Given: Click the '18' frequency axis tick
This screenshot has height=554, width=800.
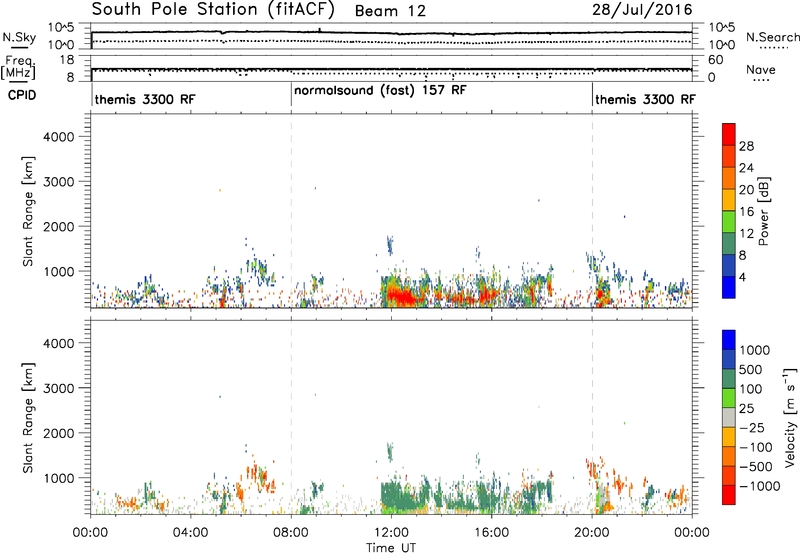Looking at the screenshot, I should [68, 60].
